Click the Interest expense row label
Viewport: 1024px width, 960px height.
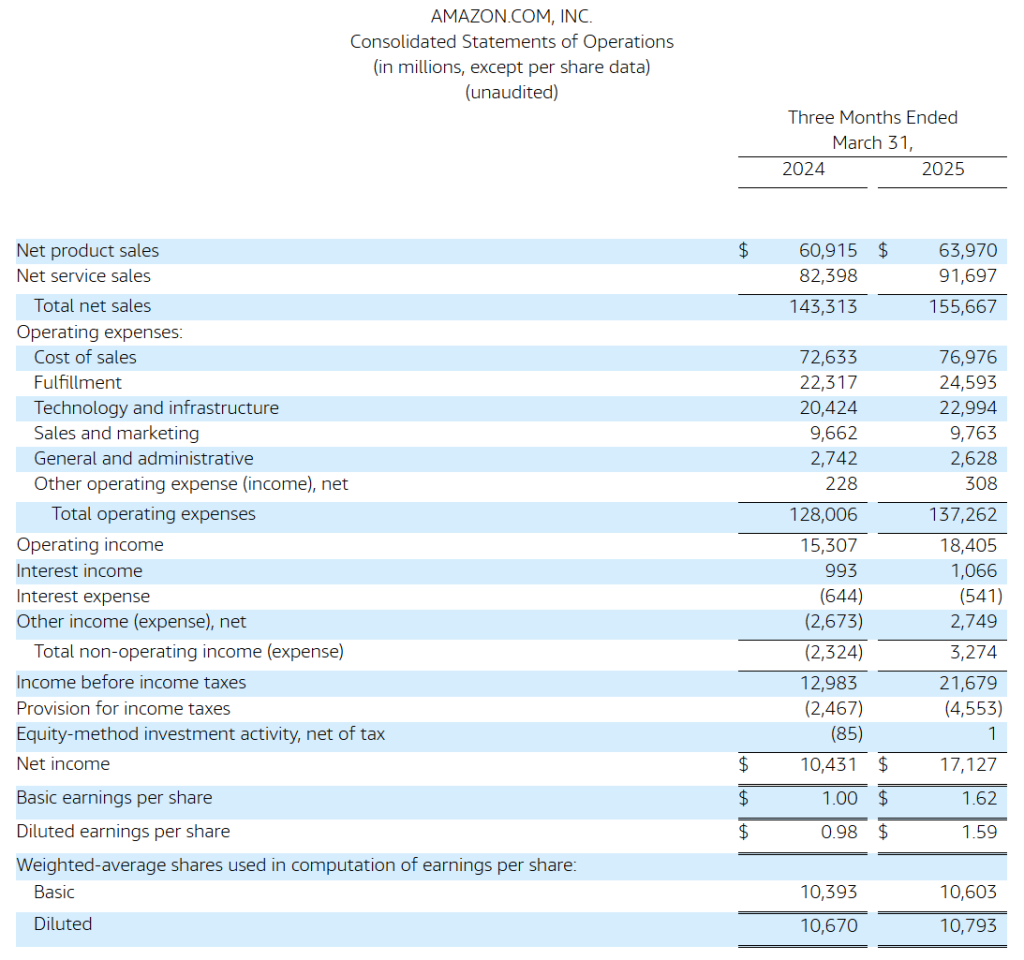(x=83, y=597)
